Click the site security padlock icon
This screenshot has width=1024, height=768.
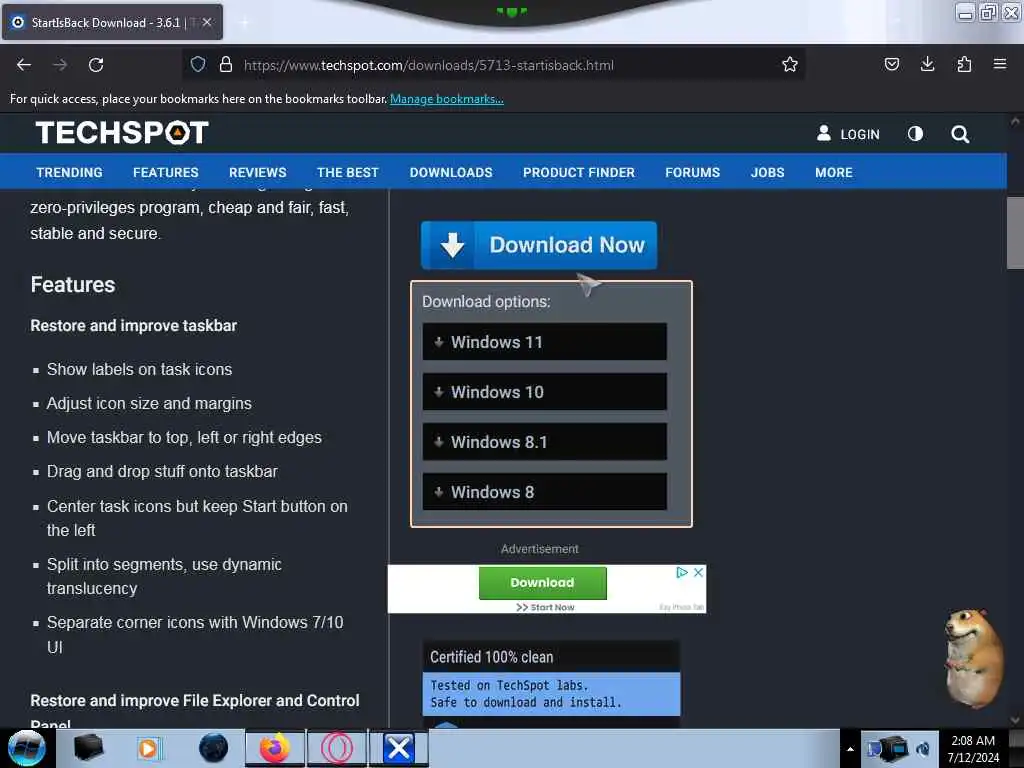point(226,64)
